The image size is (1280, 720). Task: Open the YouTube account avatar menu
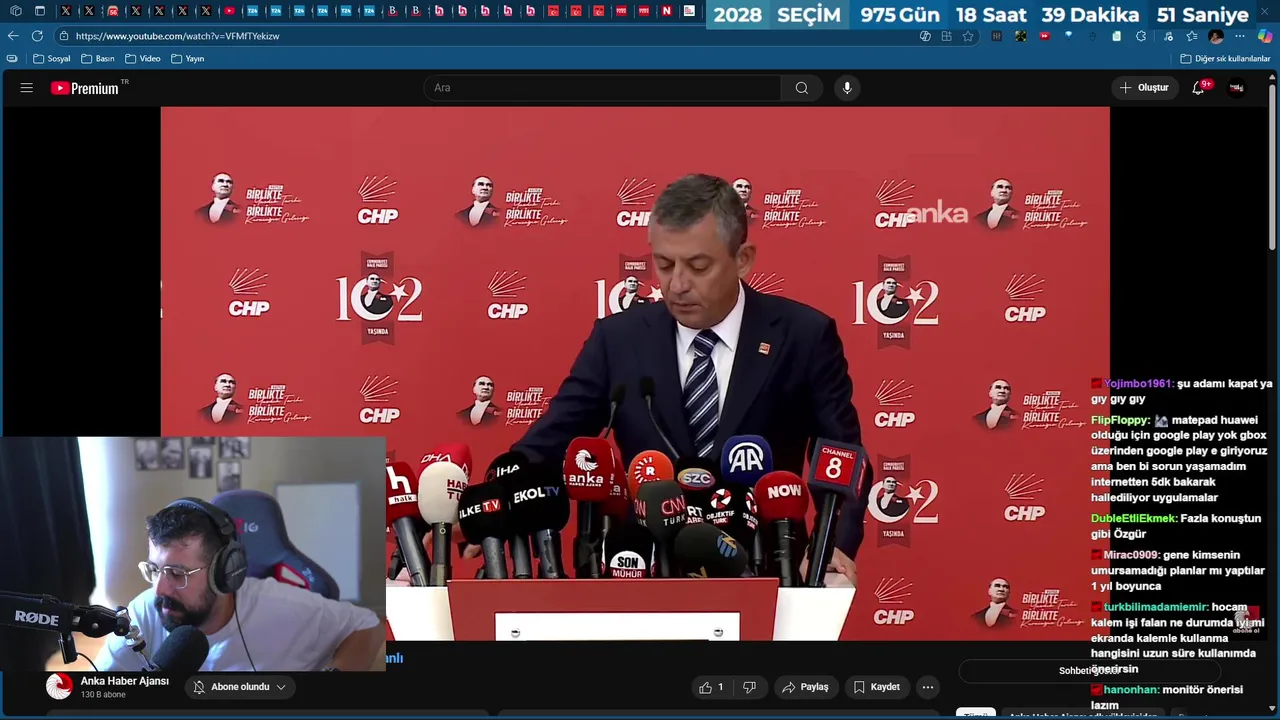[x=1237, y=88]
